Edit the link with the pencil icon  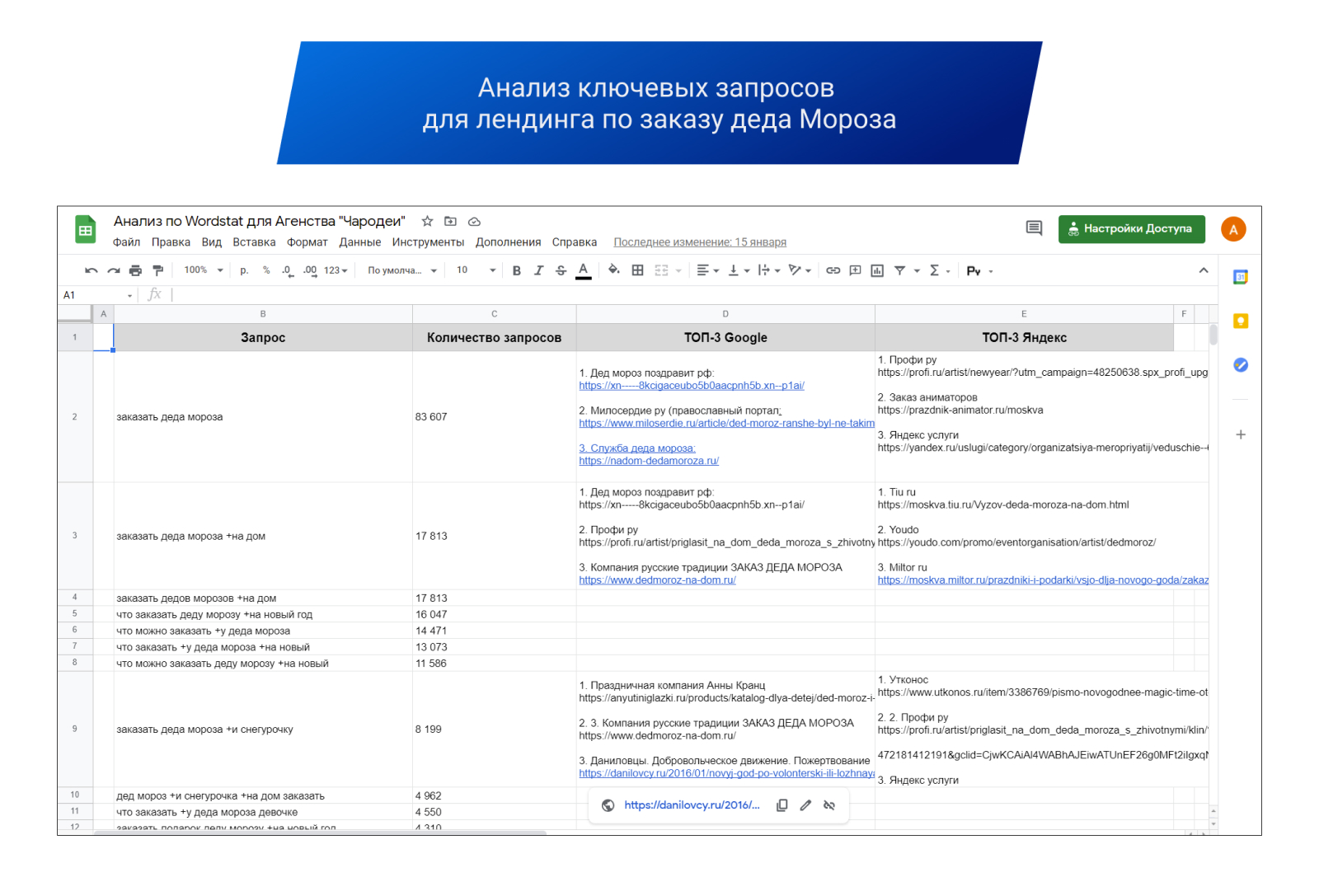pyautogui.click(x=805, y=805)
